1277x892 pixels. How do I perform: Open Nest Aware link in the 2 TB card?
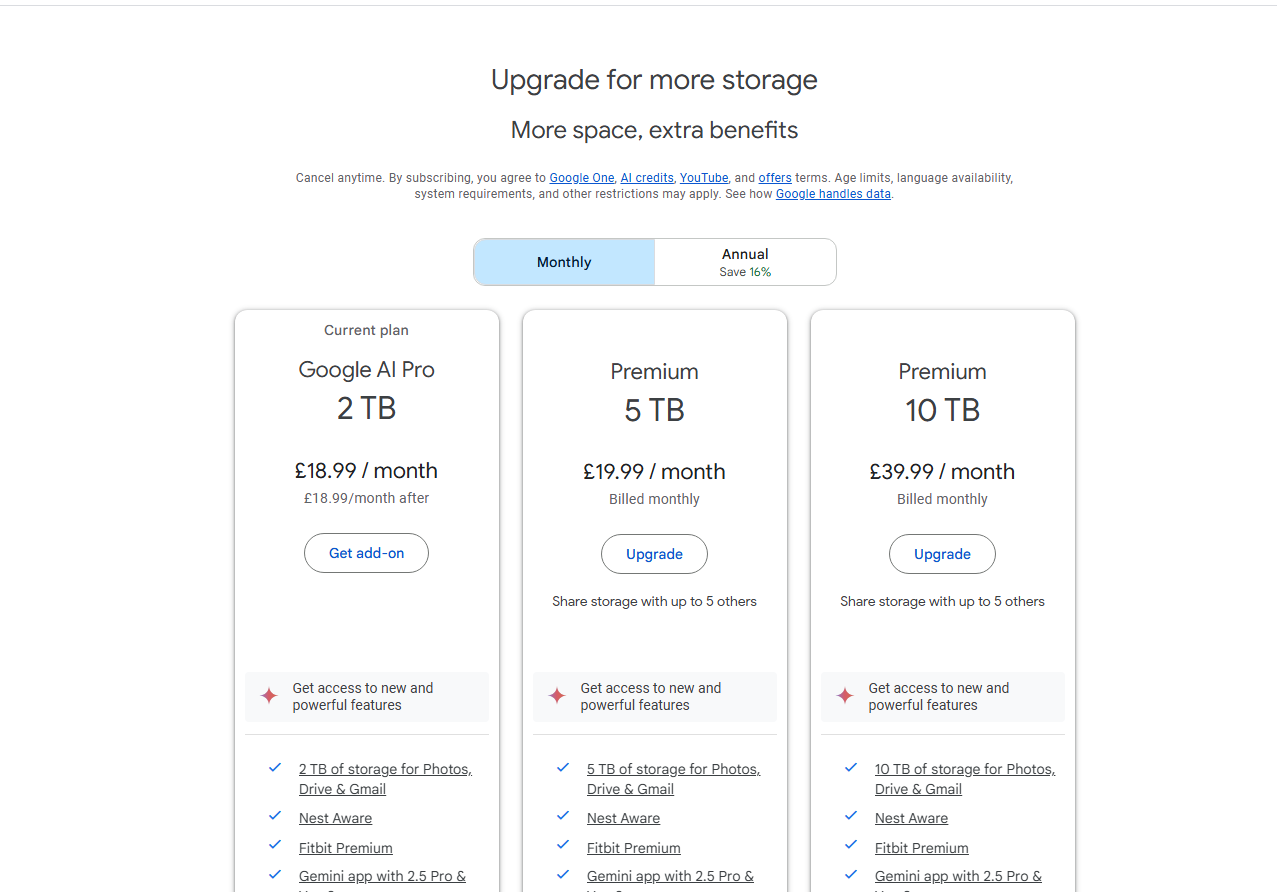point(335,818)
